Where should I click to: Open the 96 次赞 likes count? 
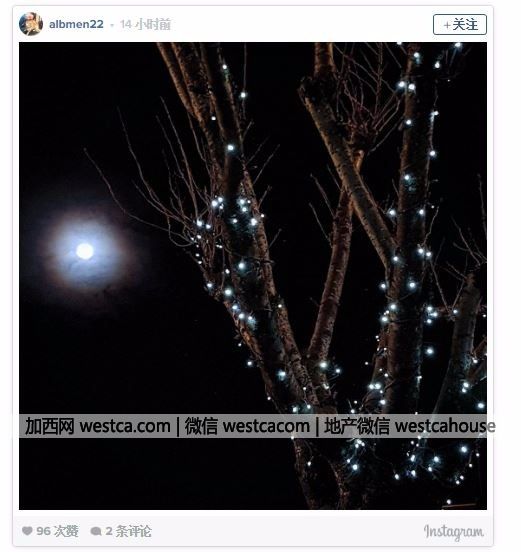pyautogui.click(x=57, y=531)
